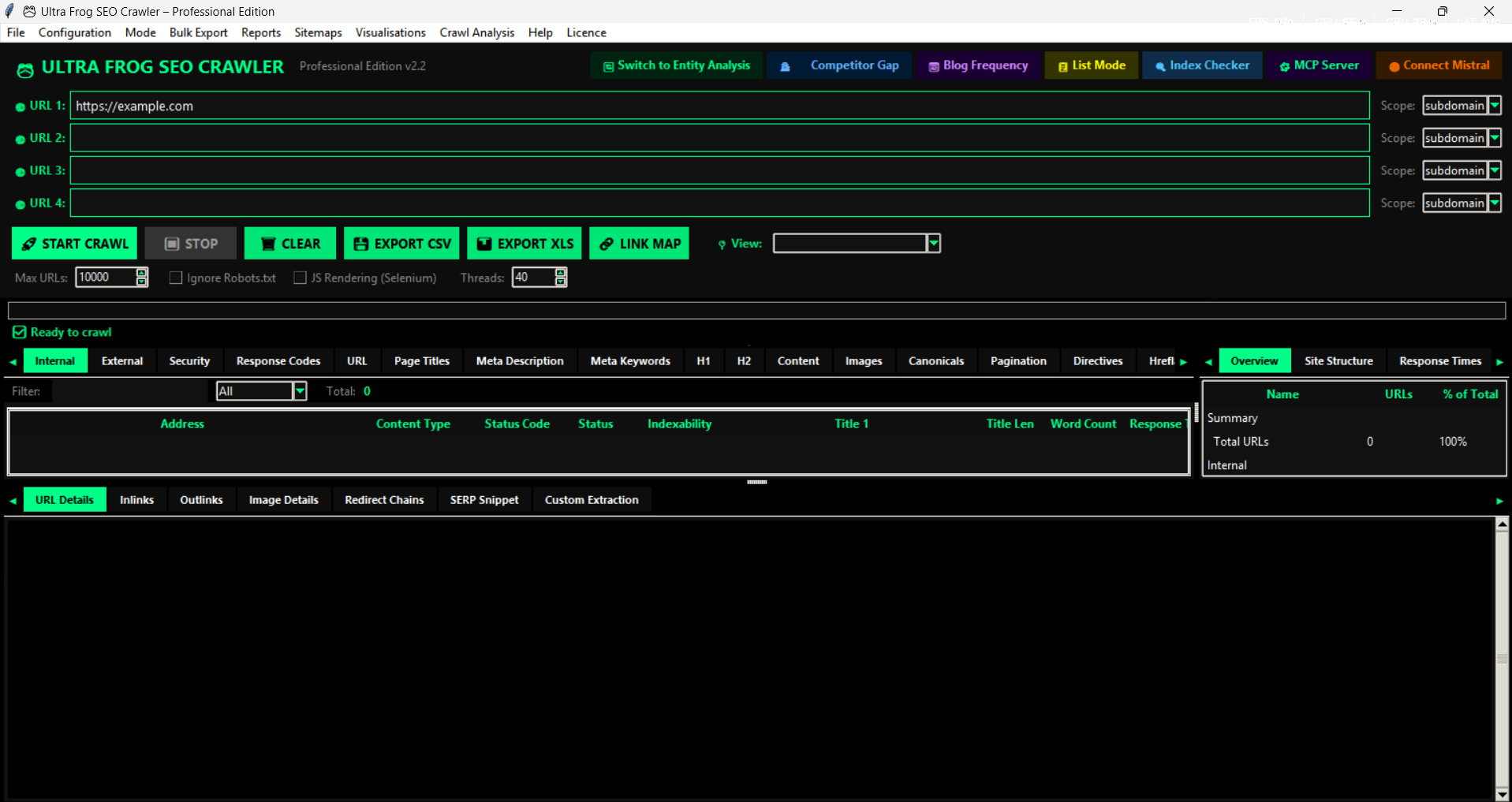Switch to the External tab
Image resolution: width=1512 pixels, height=802 pixels.
coord(122,361)
